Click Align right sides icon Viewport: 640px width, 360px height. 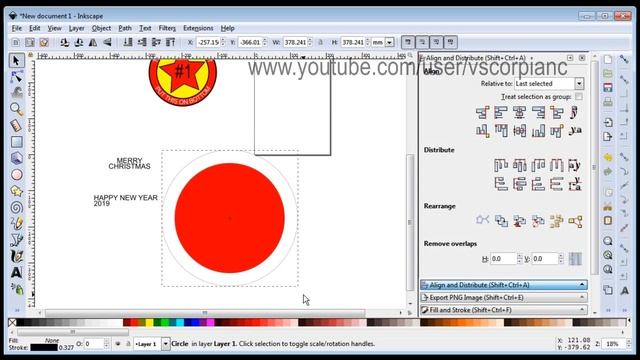click(538, 112)
